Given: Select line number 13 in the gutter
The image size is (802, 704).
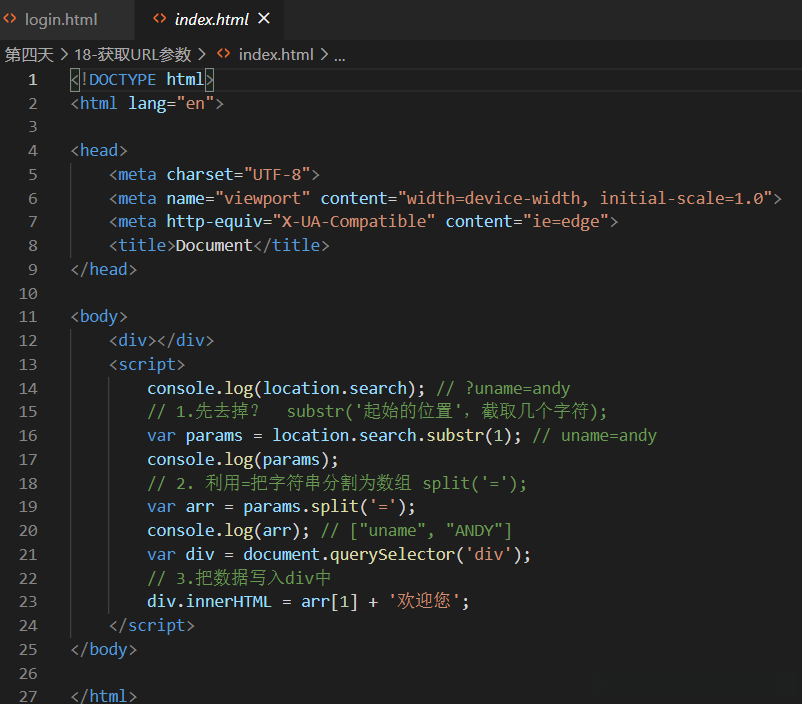Looking at the screenshot, I should click(28, 365).
